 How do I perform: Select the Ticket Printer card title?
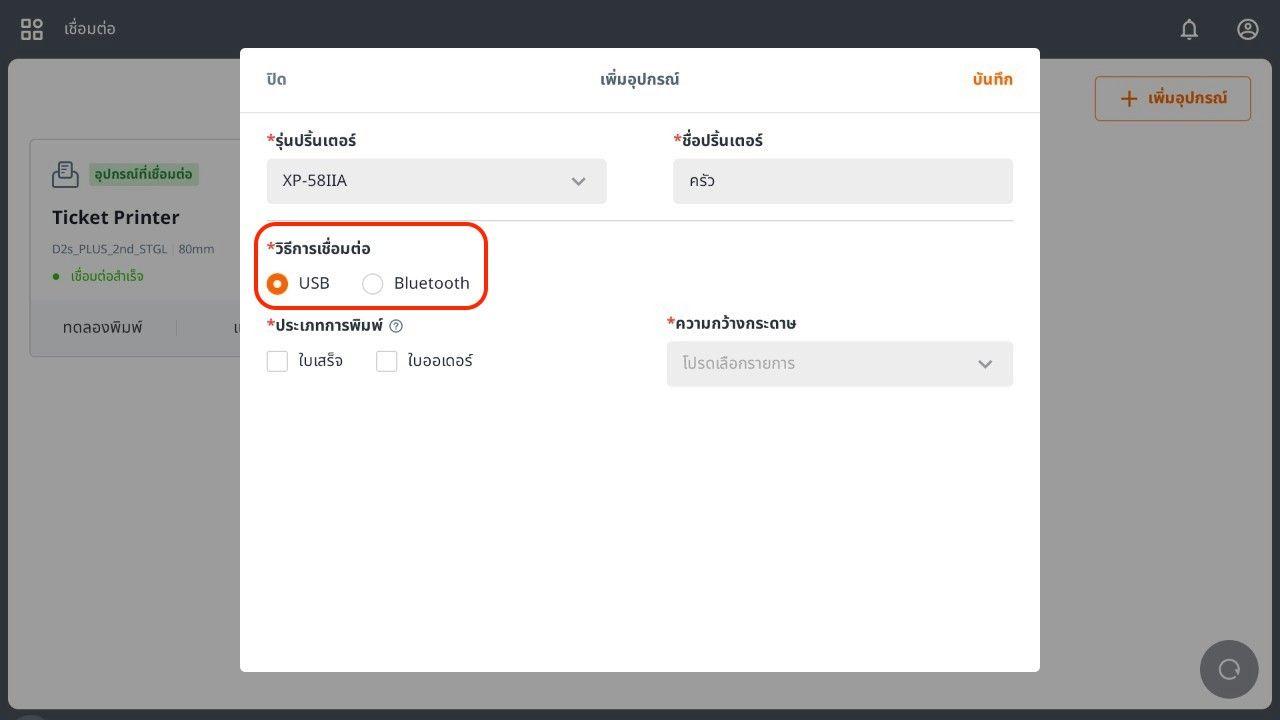116,217
